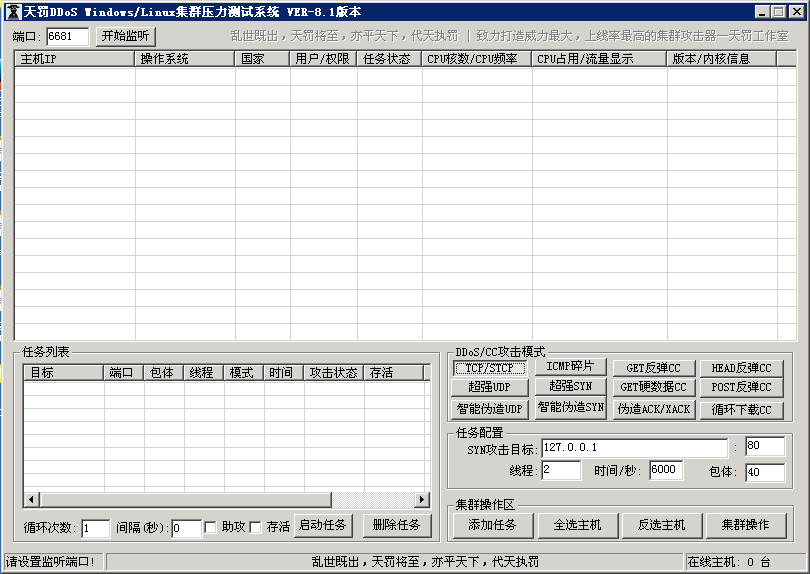Click the 攻击状态 header in task list
The image size is (810, 574).
pos(334,373)
